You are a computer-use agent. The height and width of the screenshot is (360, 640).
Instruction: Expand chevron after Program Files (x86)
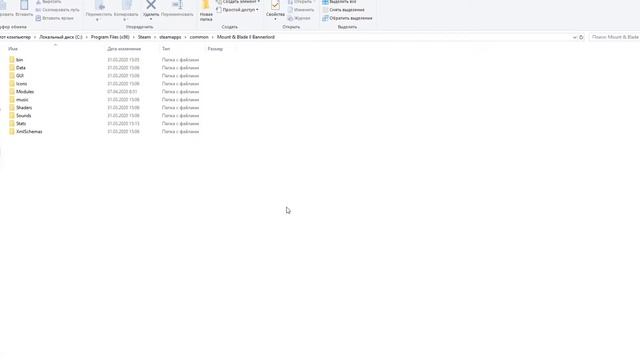133,37
